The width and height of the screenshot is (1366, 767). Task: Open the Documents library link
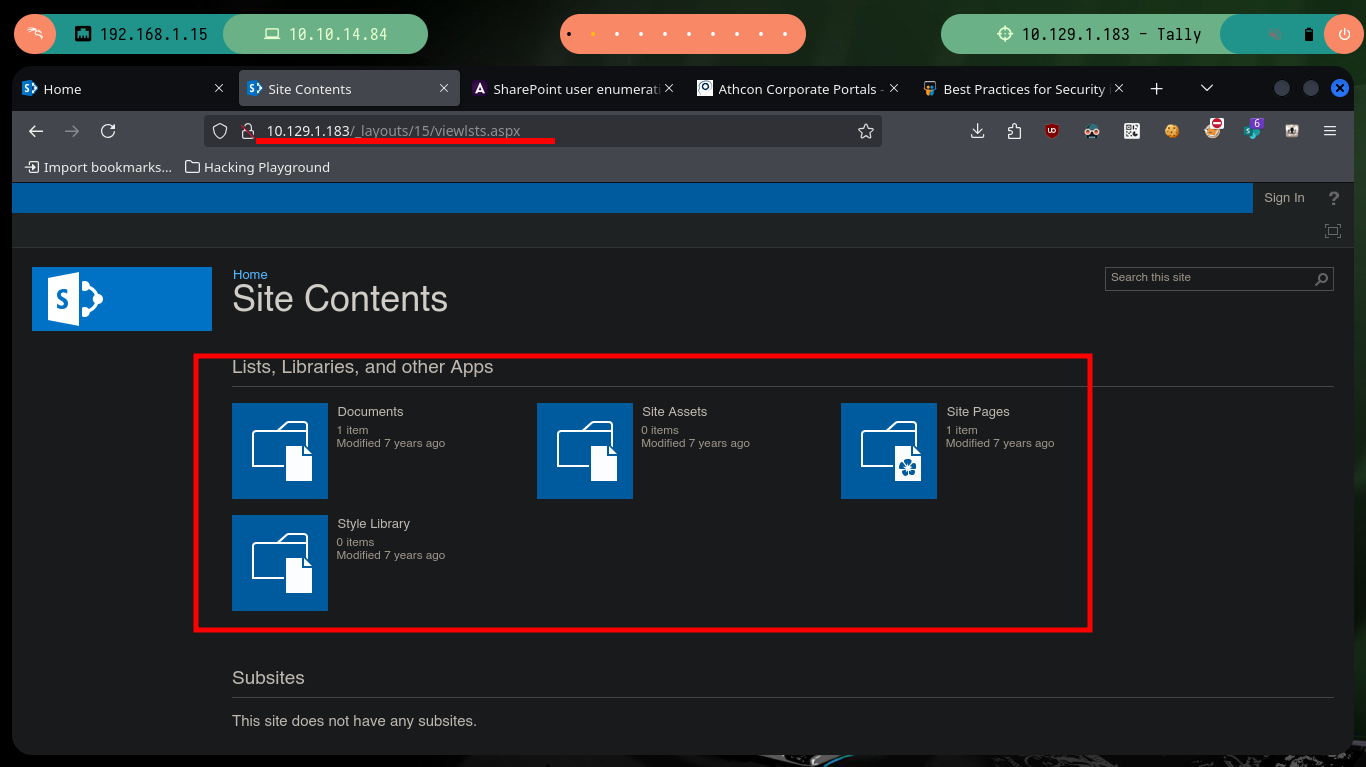pos(370,412)
